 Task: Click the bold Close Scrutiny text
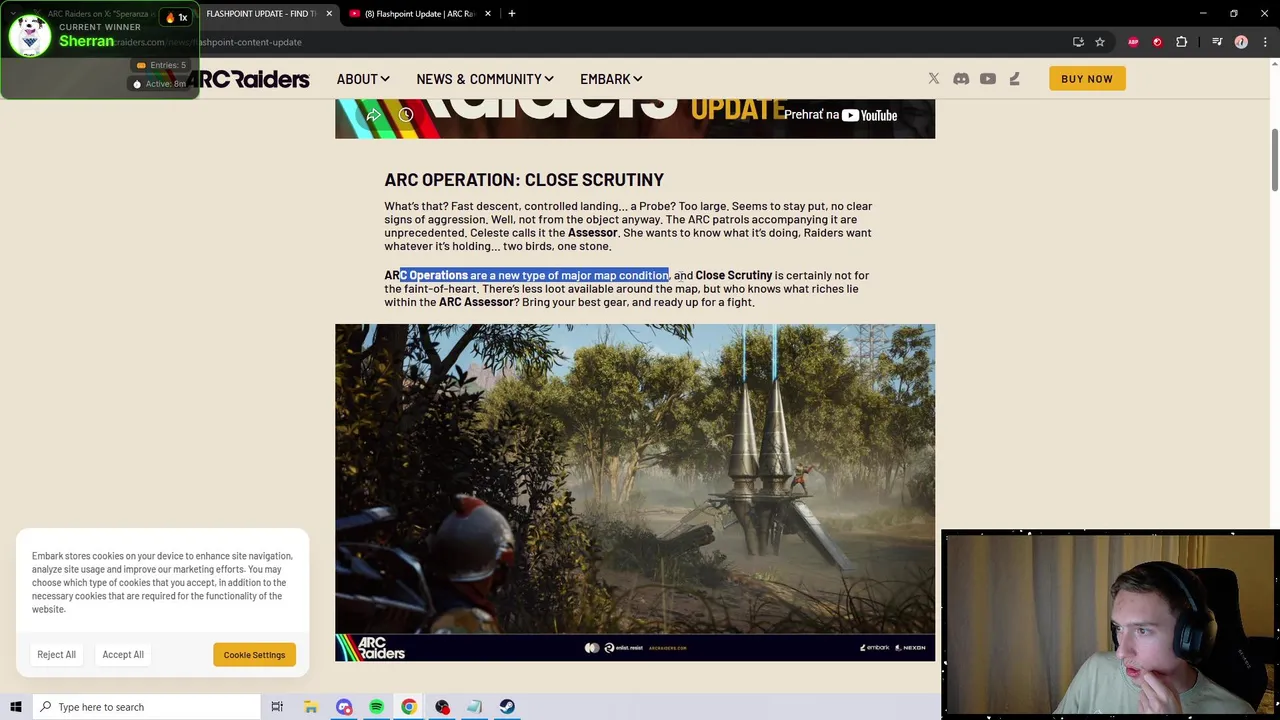[734, 275]
